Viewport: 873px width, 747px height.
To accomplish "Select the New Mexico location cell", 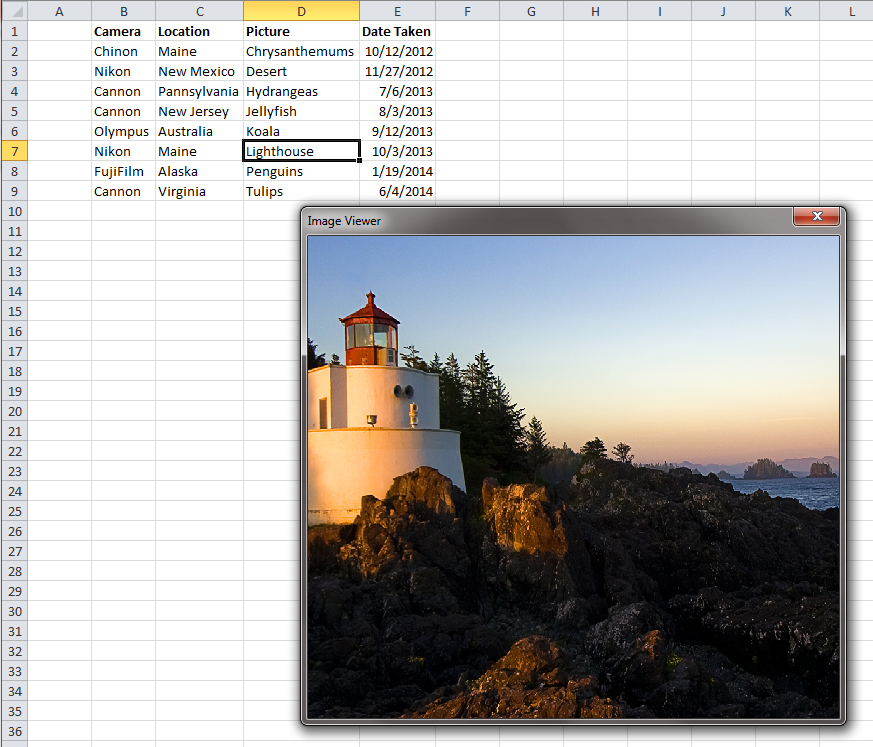I will point(199,71).
